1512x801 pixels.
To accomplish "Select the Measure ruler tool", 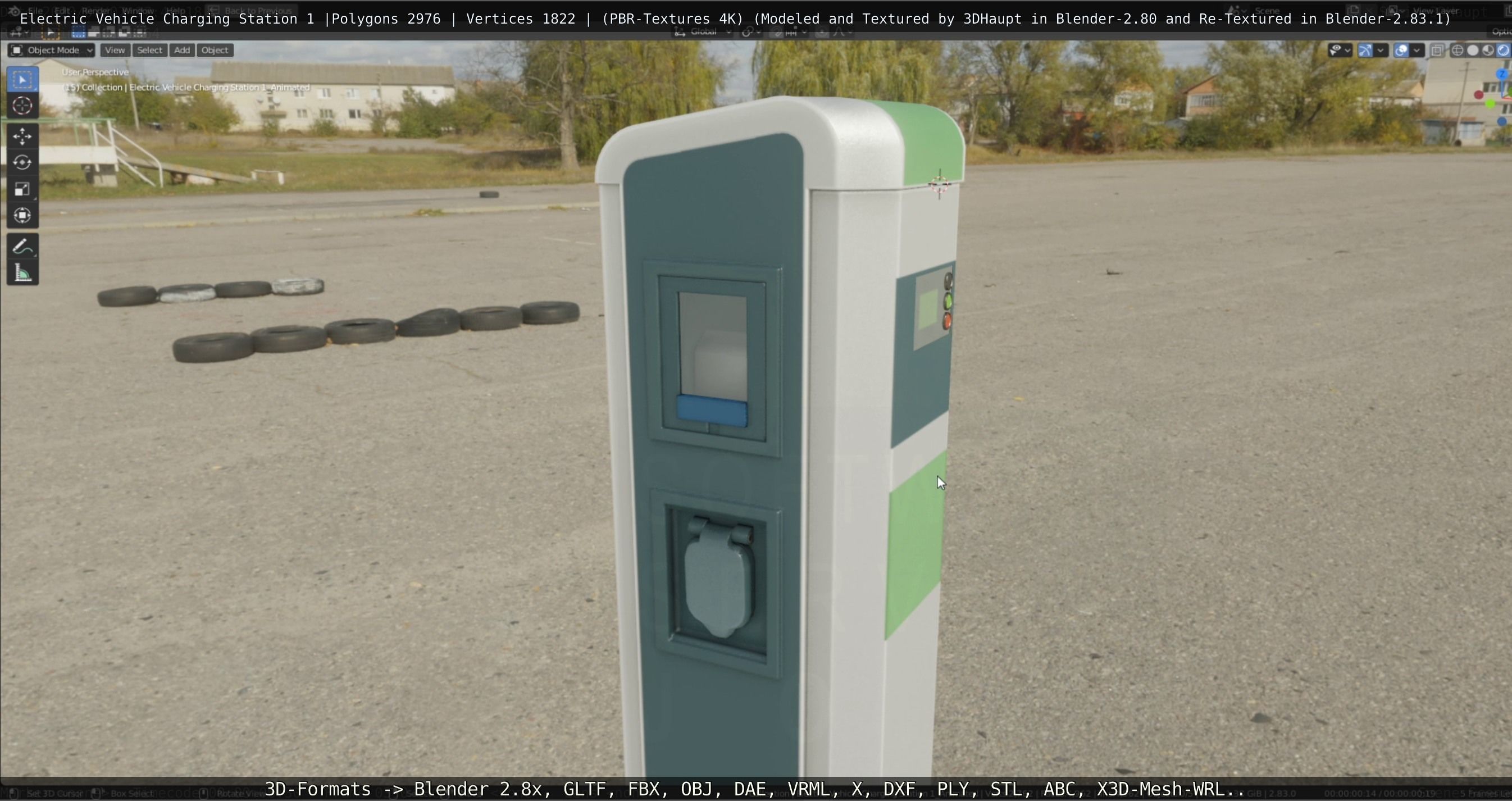I will point(22,273).
